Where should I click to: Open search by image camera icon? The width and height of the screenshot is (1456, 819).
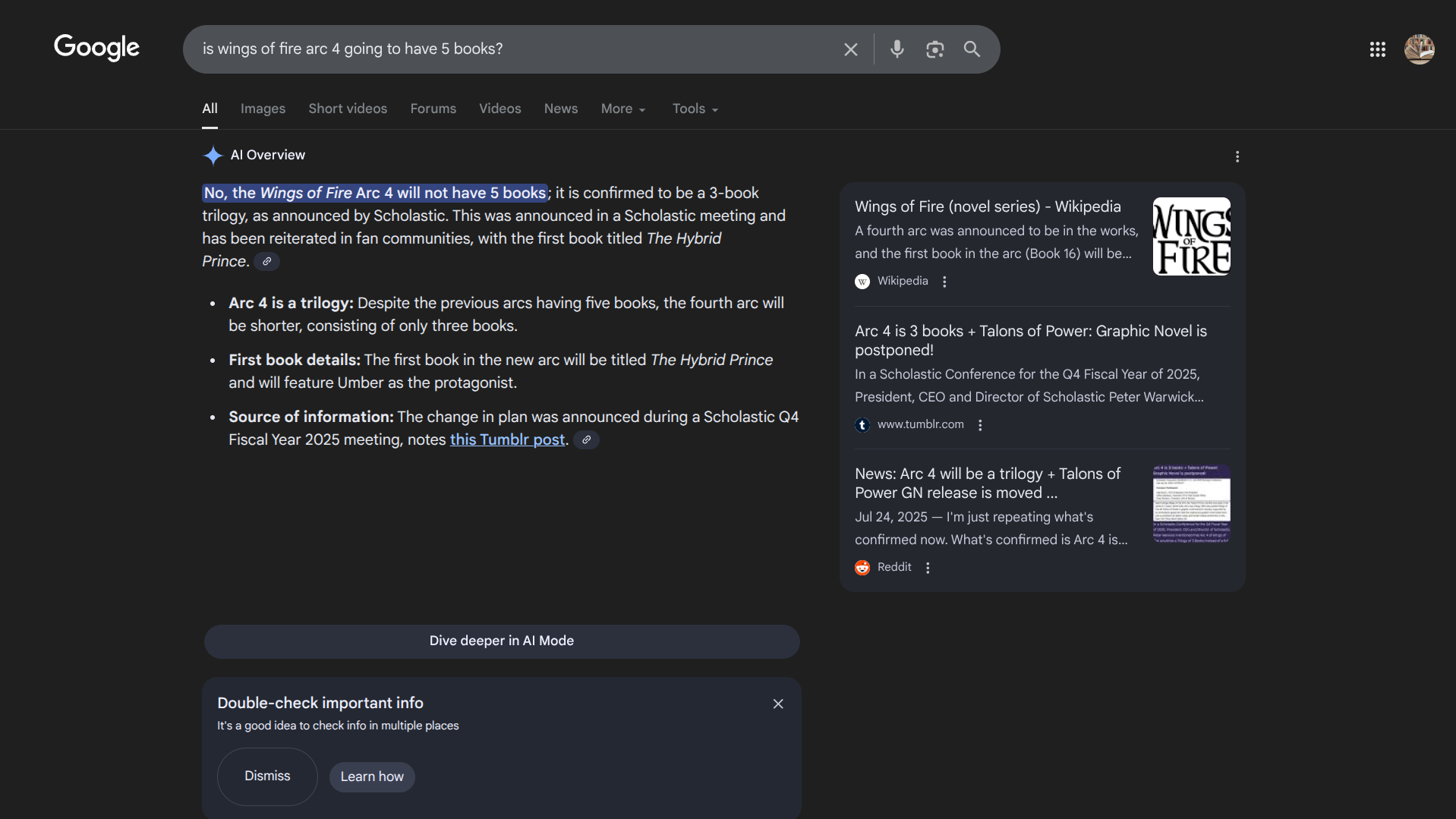(x=934, y=49)
